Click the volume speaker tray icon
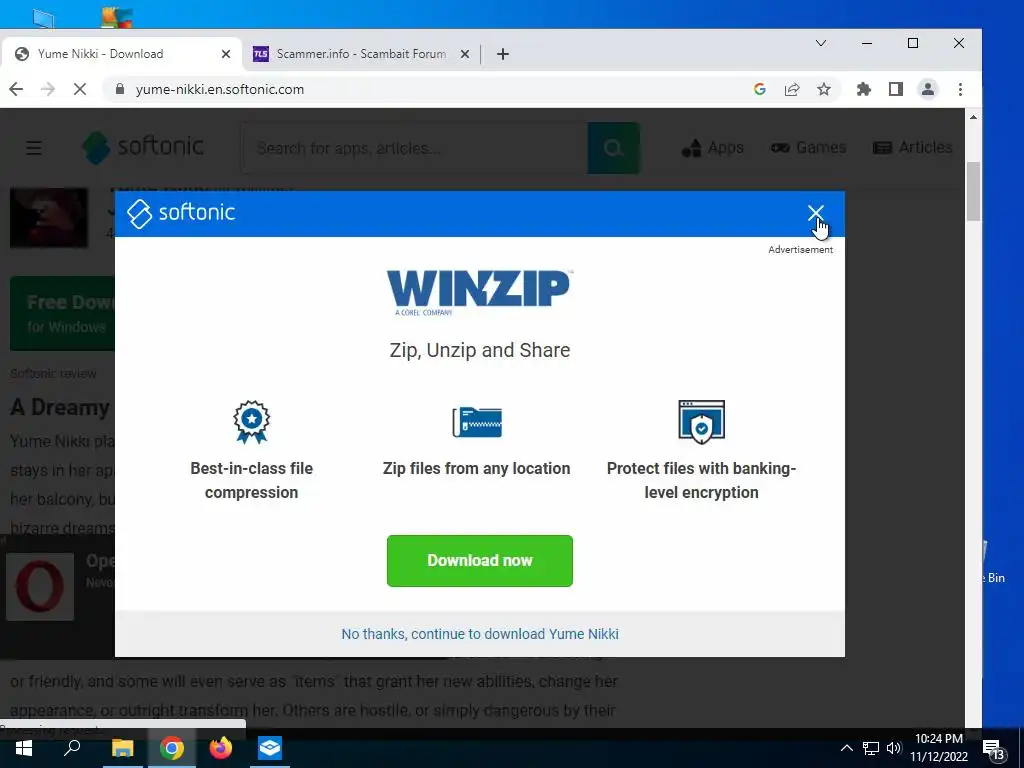The height and width of the screenshot is (768, 1024). (x=894, y=748)
